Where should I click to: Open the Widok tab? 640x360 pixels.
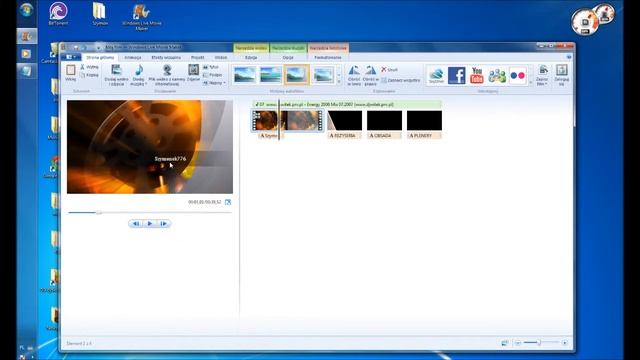tap(221, 58)
